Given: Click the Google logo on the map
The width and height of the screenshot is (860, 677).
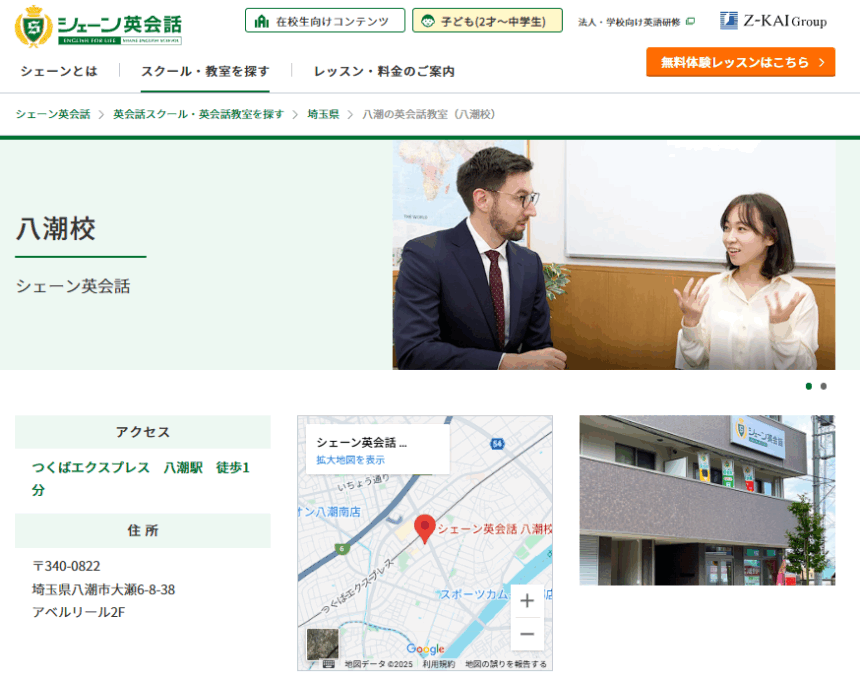Looking at the screenshot, I should 425,649.
